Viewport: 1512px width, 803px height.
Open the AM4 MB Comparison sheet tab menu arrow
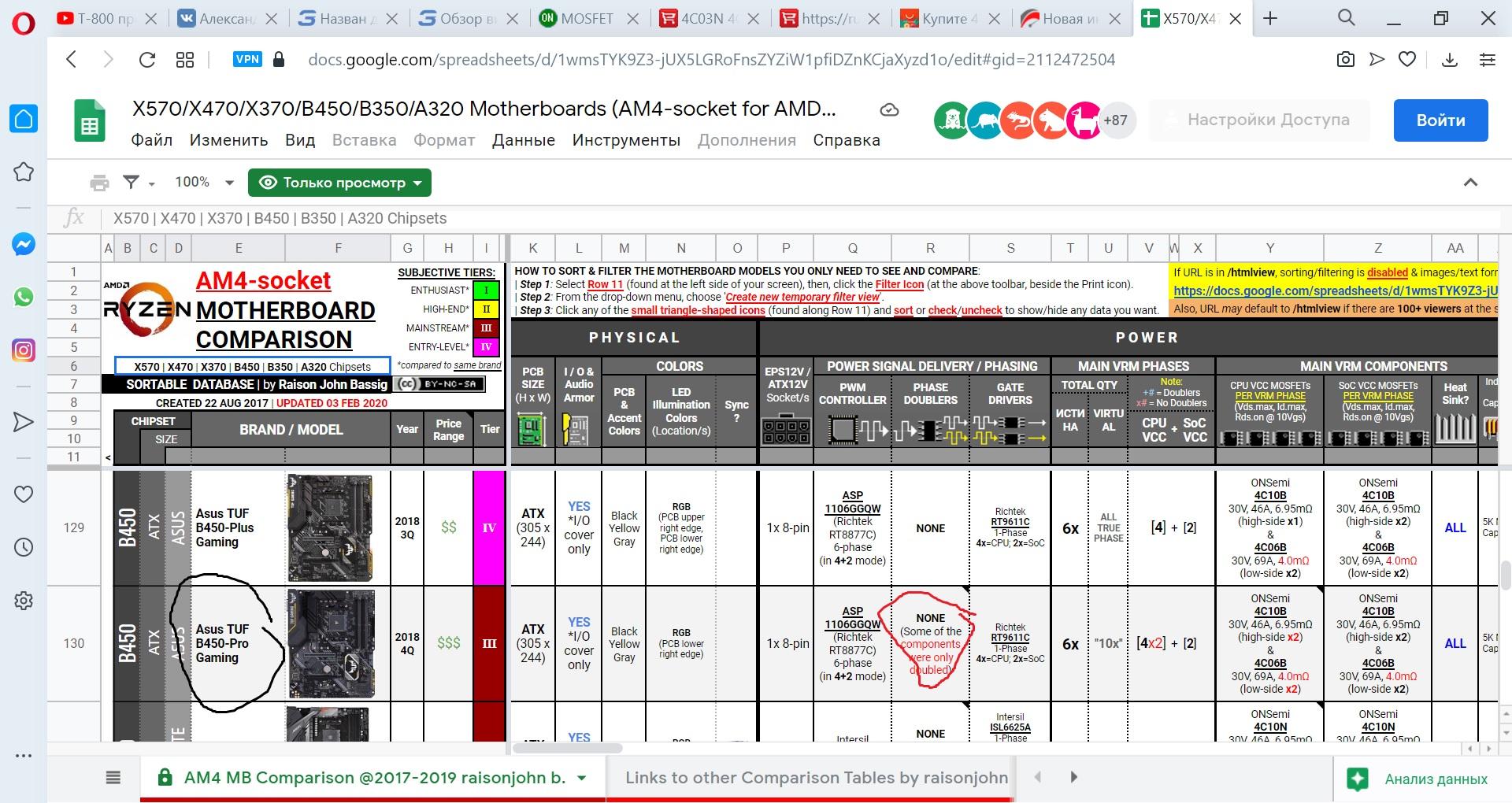tap(582, 778)
